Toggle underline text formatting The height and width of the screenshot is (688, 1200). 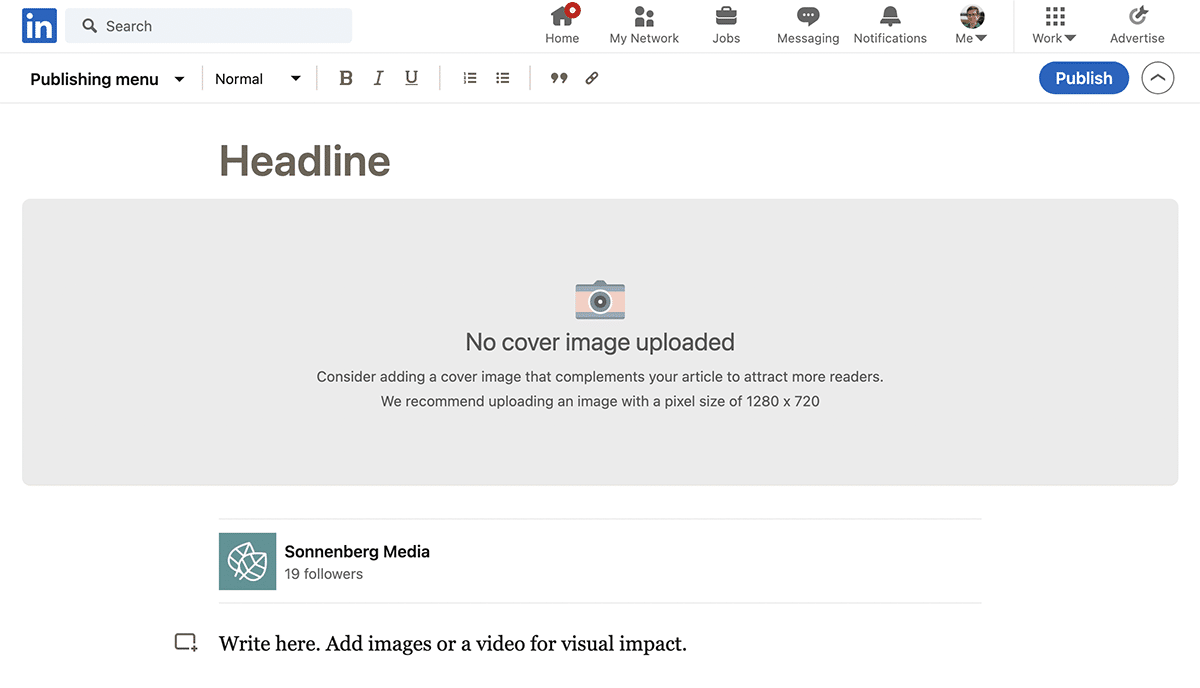[411, 78]
